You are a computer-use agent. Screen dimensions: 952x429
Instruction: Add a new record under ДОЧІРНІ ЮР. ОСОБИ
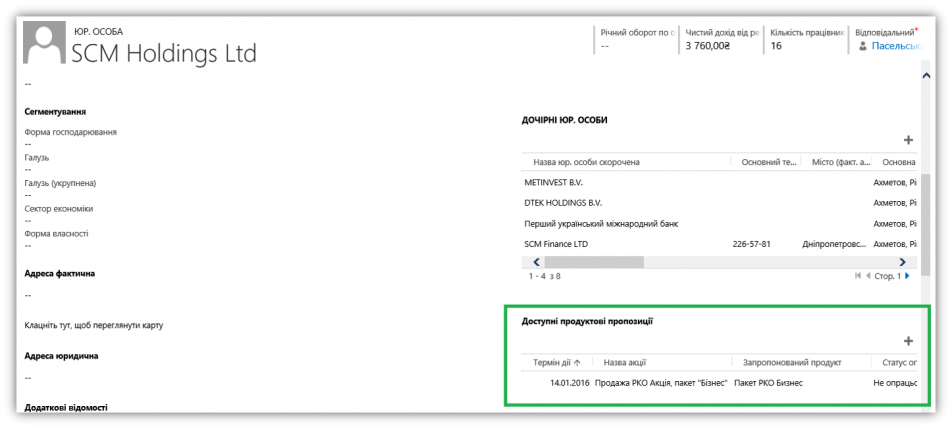point(908,141)
